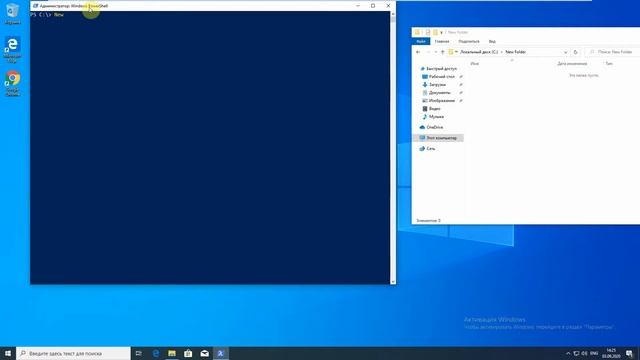Click the volume tray icon
This screenshot has height=360, width=640.
pyautogui.click(x=584, y=353)
